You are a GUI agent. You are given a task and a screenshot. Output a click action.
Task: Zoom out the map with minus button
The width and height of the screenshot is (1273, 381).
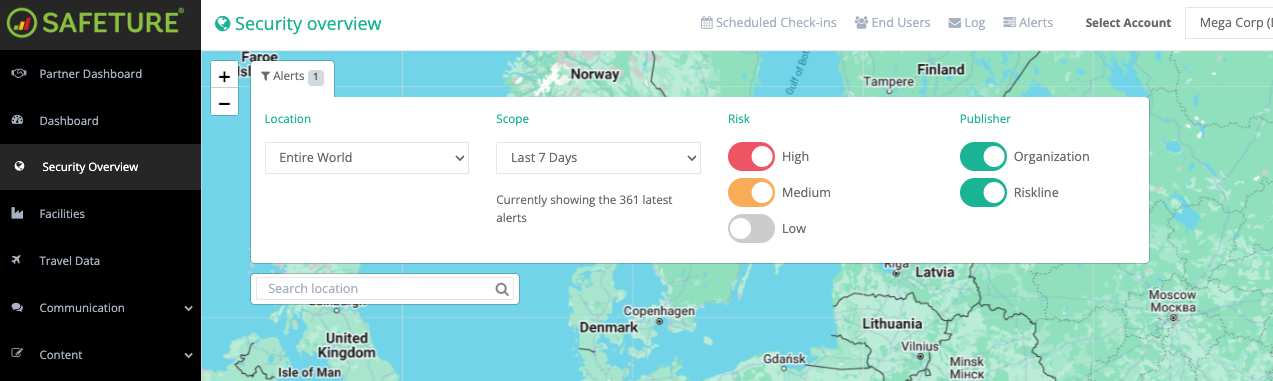(224, 103)
